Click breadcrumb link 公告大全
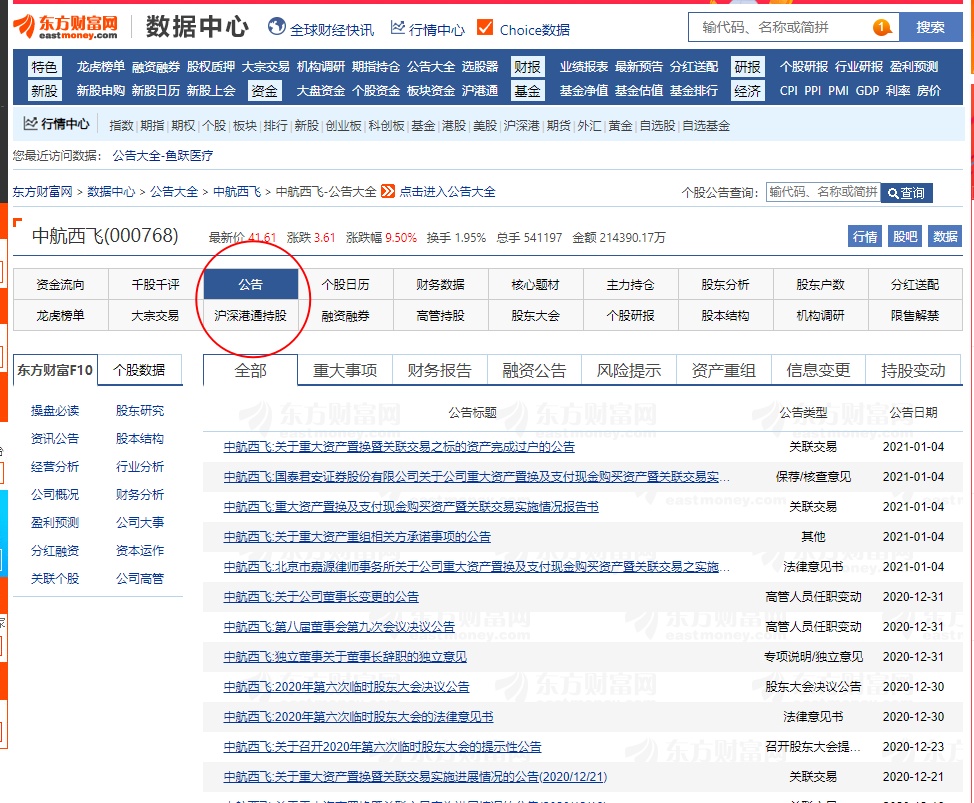Viewport: 974px width, 803px height. coord(174,191)
